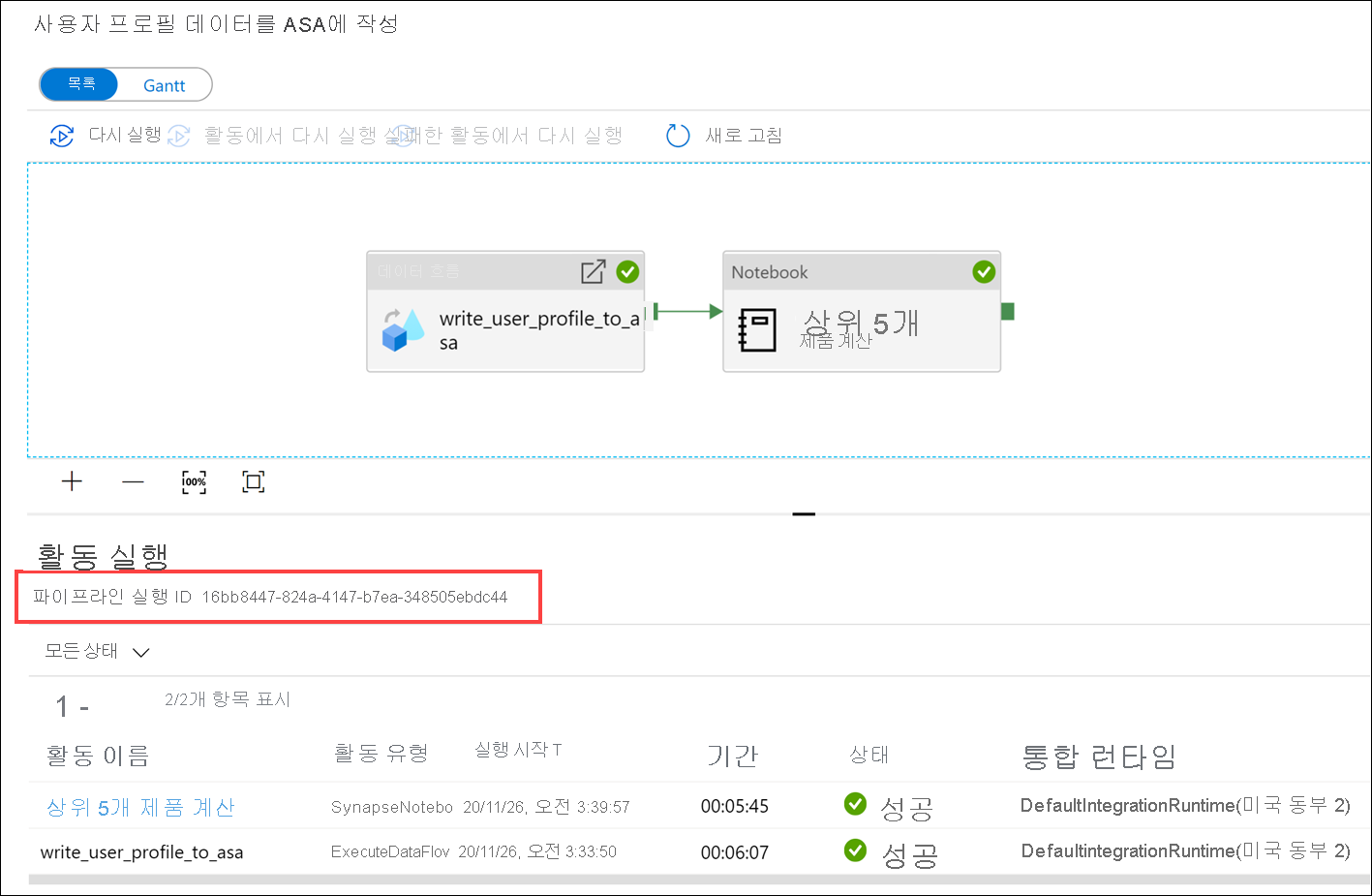The width and height of the screenshot is (1372, 896).
Task: Click the start time 오전 3:33:50
Action: 537,851
